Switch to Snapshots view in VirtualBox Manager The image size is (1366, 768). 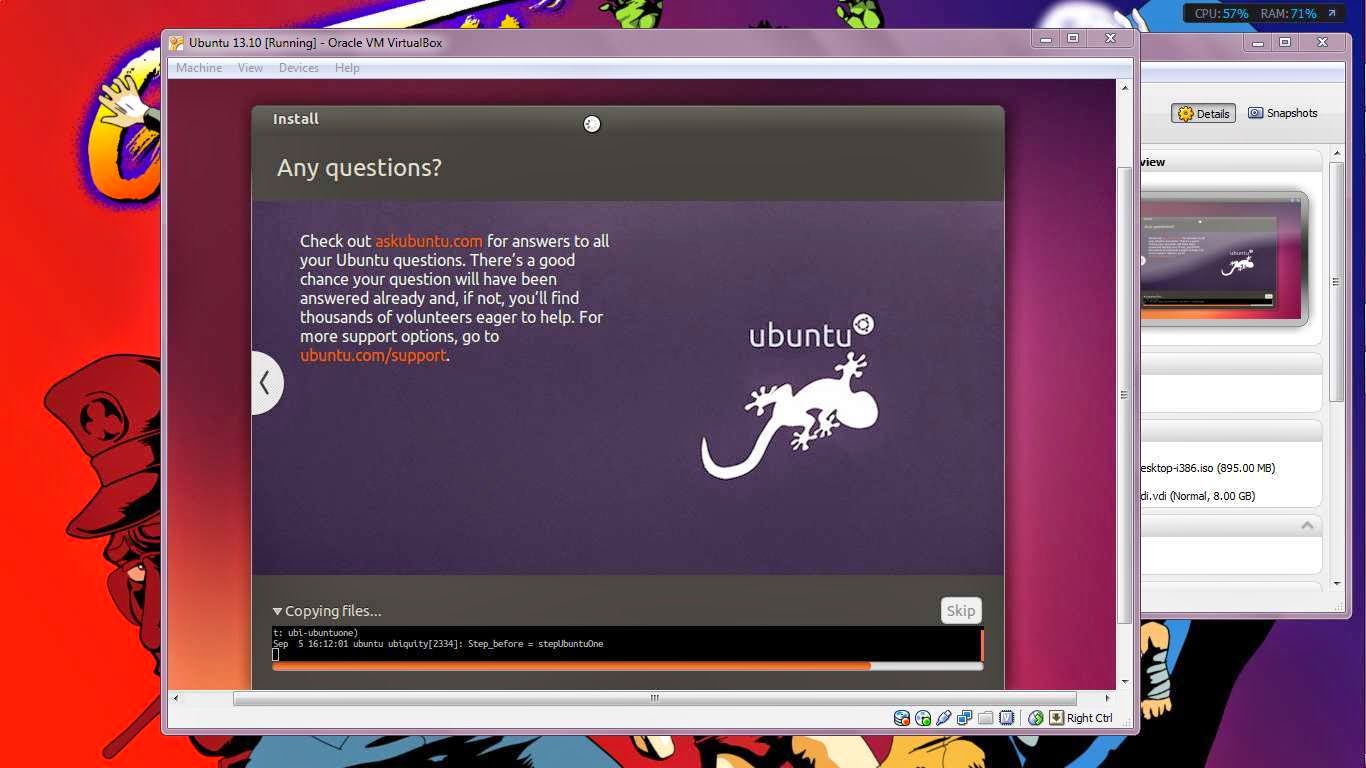1283,113
